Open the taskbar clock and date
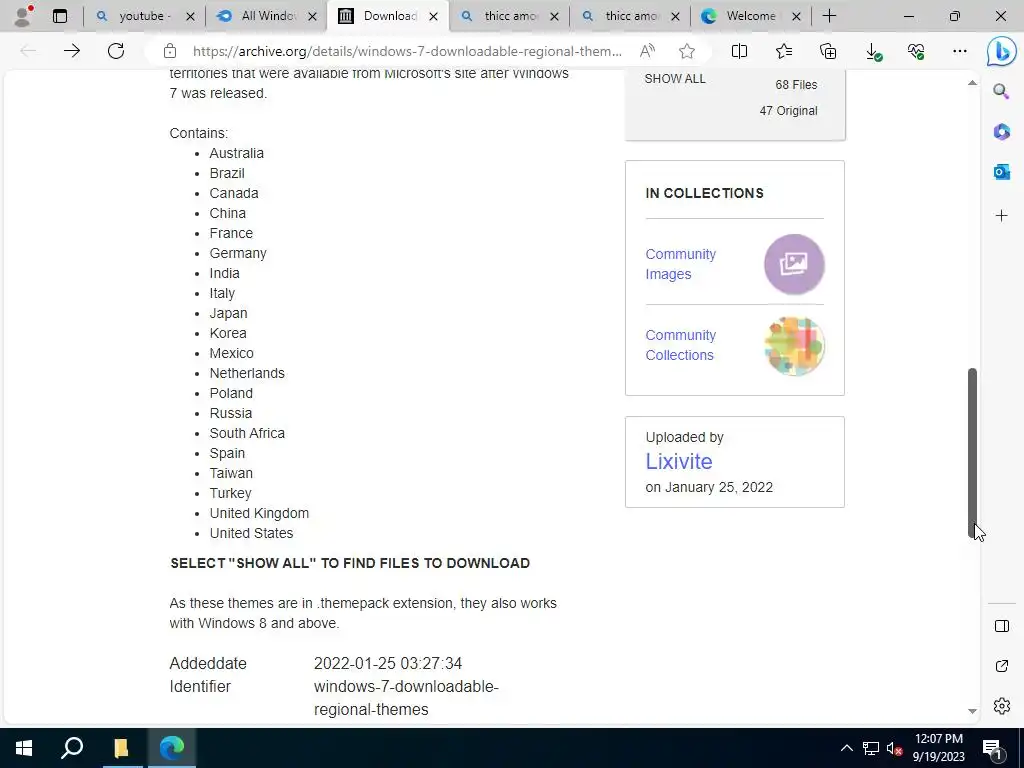1024x768 pixels. point(938,748)
